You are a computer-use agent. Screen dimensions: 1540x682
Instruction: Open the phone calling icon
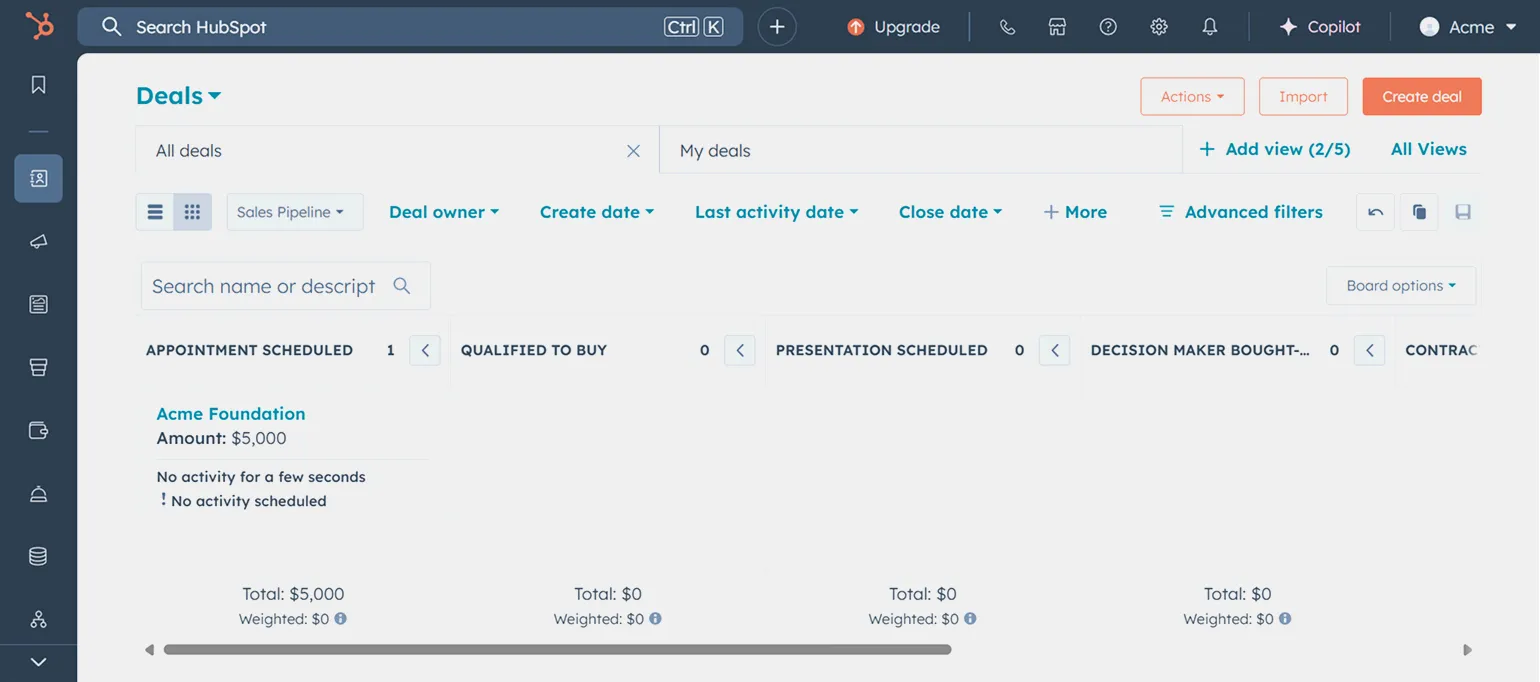click(1007, 27)
